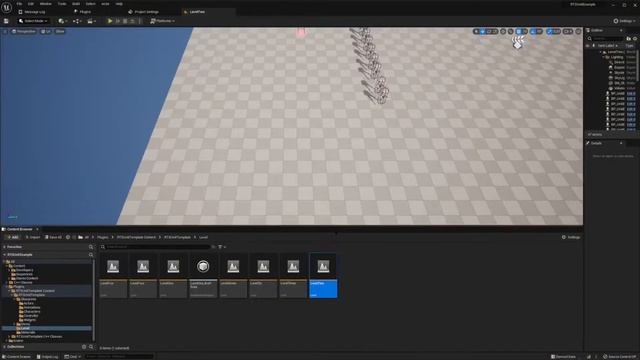Click the Outliner settings gear icon
Screen dimensions: 640x360
click(x=635, y=38)
